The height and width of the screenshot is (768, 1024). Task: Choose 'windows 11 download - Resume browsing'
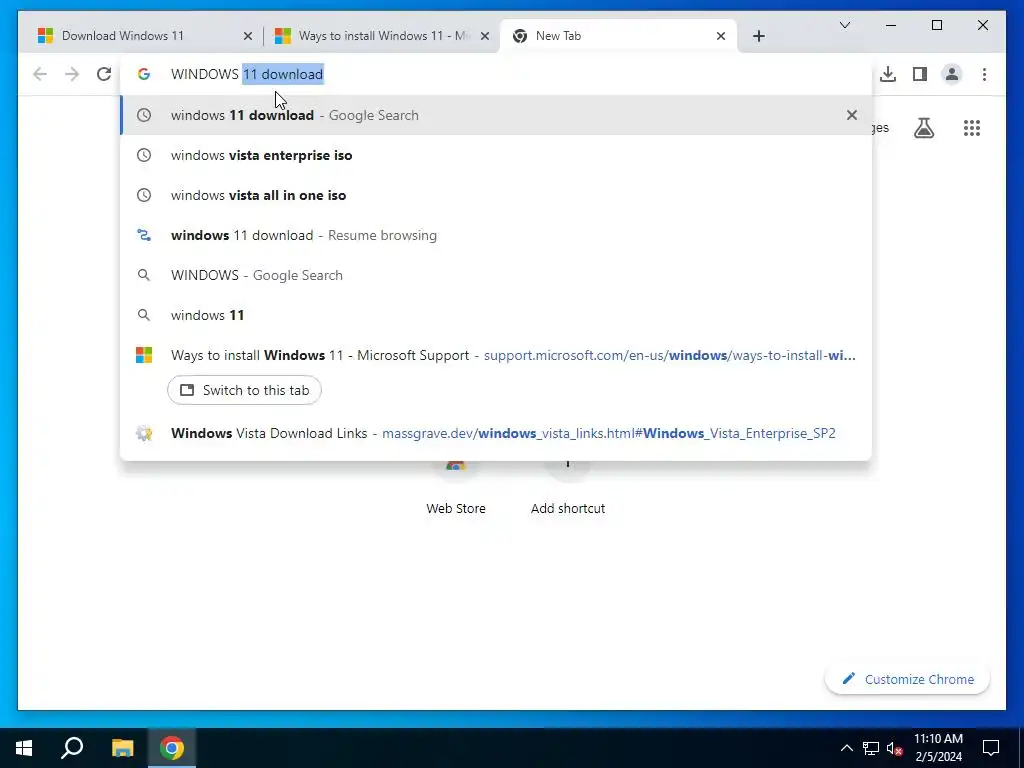(x=496, y=235)
